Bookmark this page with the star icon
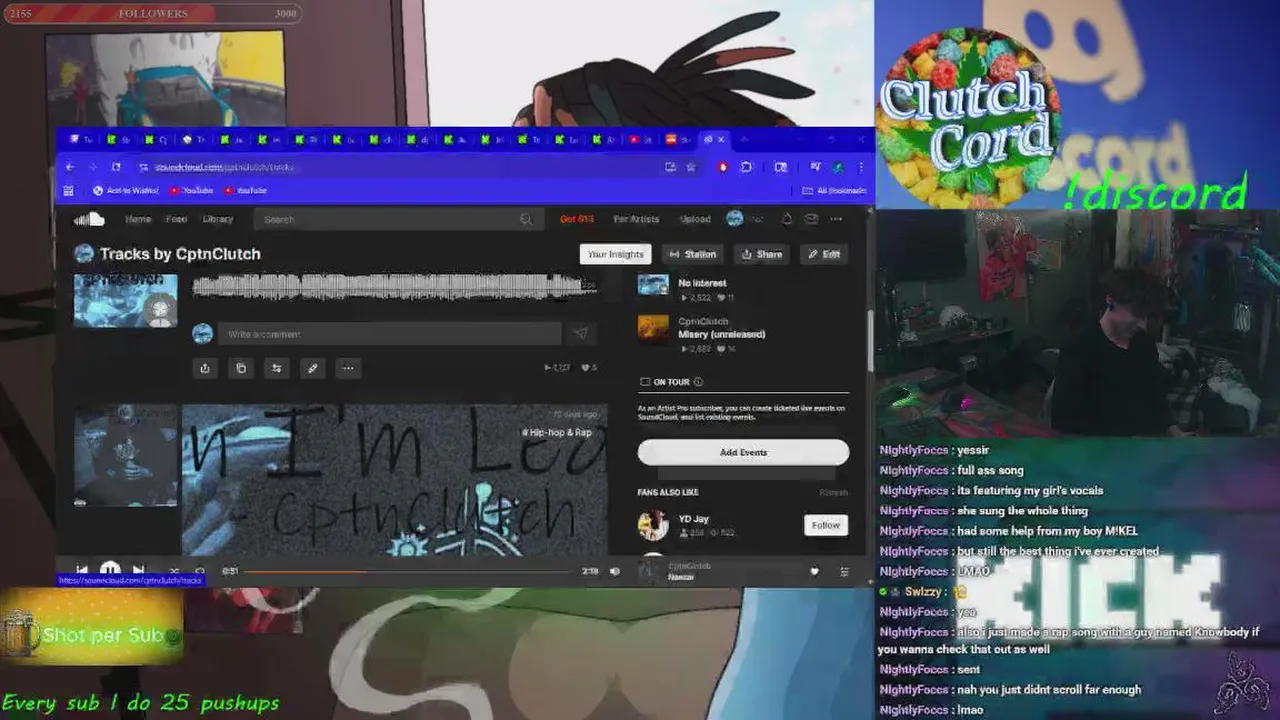Viewport: 1280px width, 720px height. pyautogui.click(x=690, y=167)
